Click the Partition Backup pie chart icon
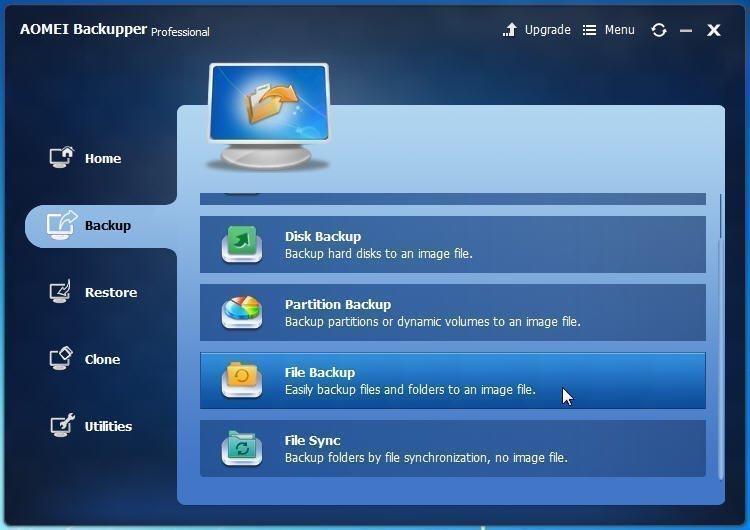This screenshot has width=750, height=530. coord(242,312)
